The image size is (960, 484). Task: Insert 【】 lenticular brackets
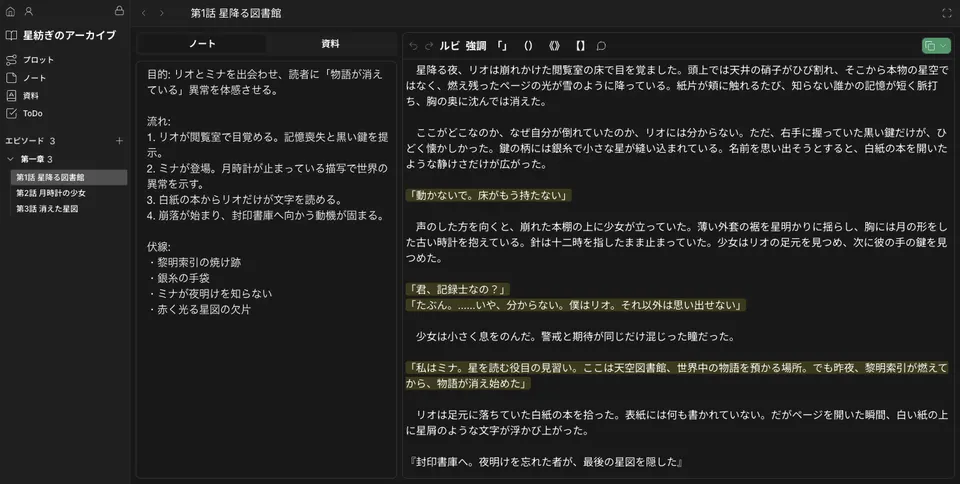click(x=580, y=46)
